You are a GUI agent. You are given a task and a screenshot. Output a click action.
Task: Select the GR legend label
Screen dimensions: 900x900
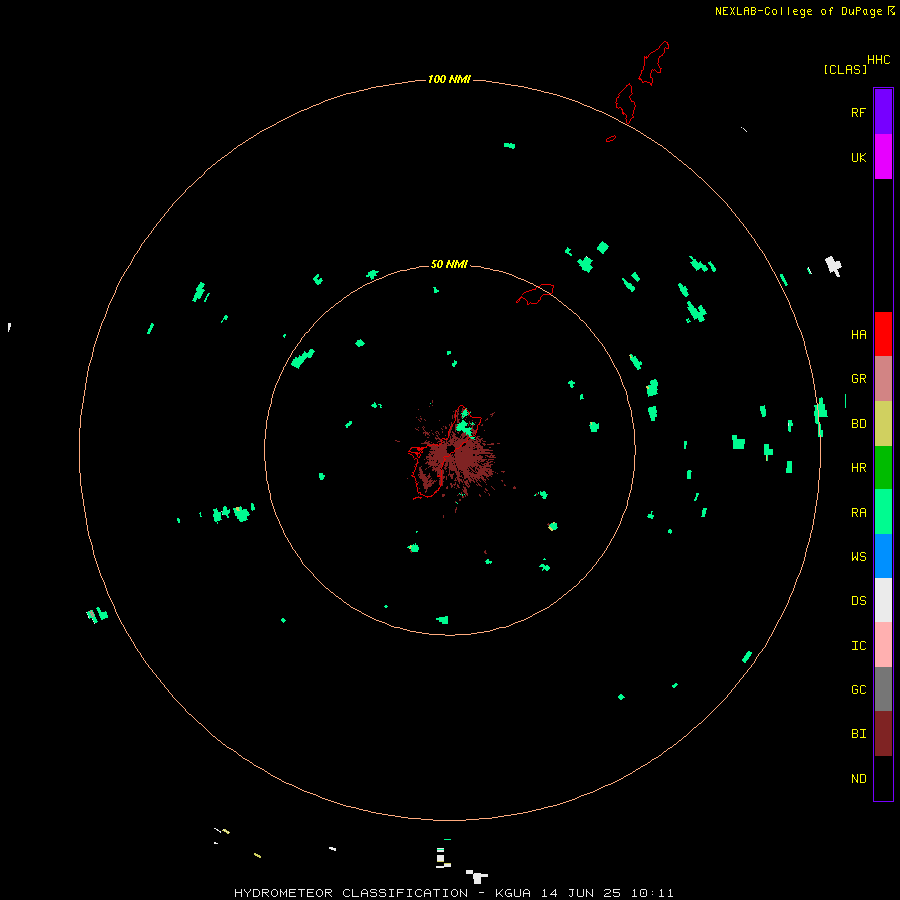pos(858,378)
